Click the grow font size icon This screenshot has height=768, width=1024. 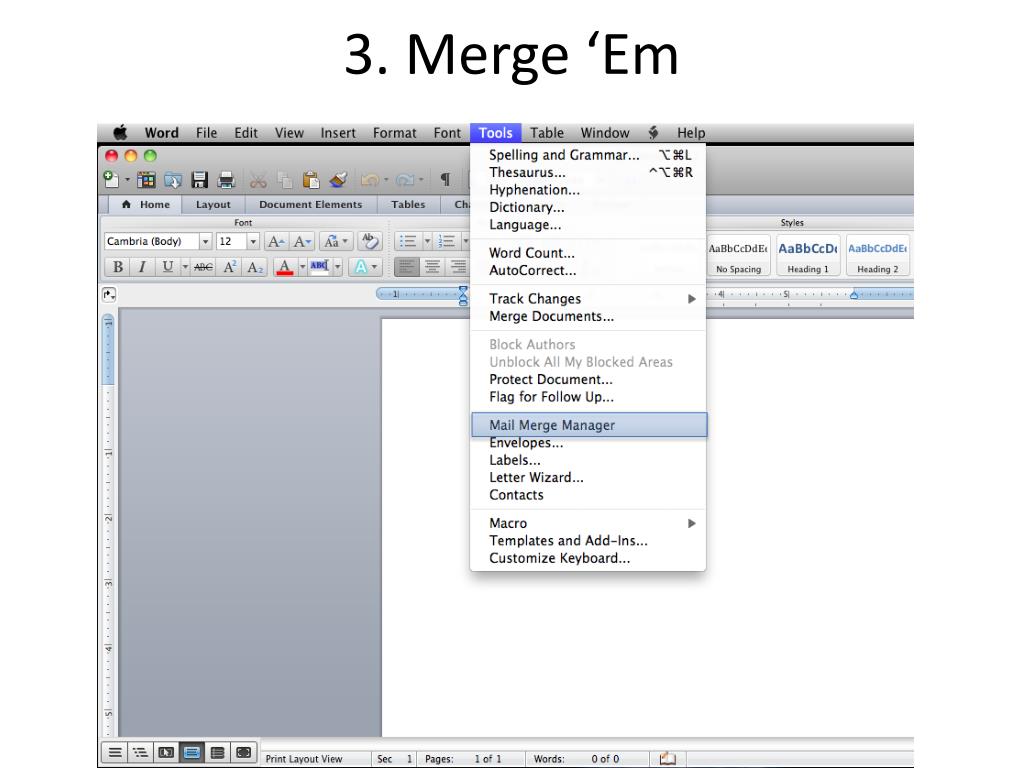(x=276, y=242)
